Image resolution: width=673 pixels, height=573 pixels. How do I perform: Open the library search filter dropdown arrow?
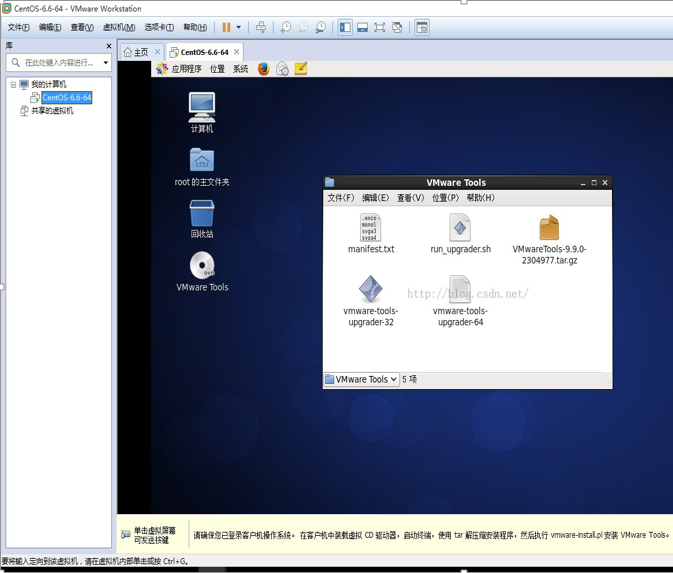pyautogui.click(x=106, y=63)
